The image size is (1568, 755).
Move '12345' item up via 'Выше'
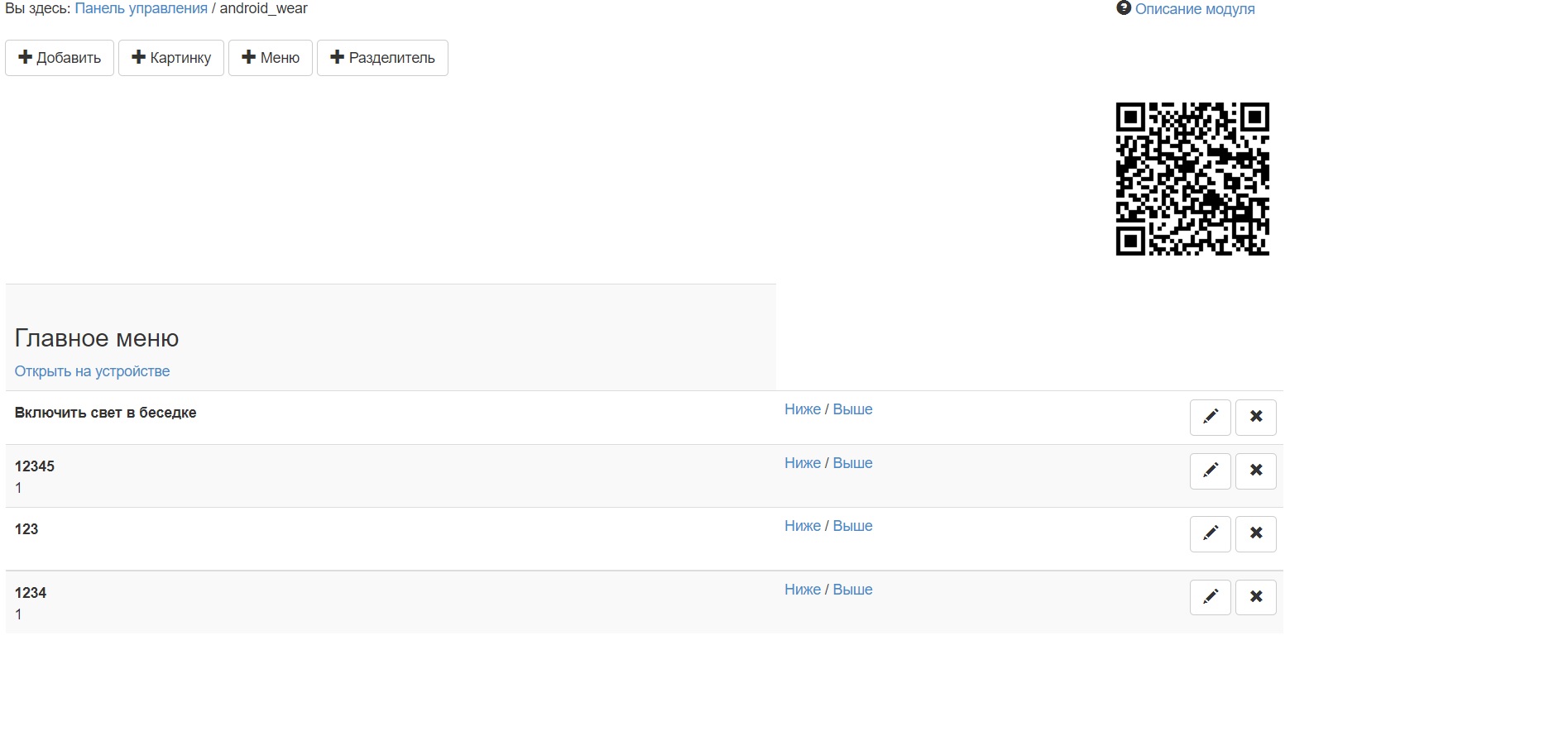[x=852, y=463]
